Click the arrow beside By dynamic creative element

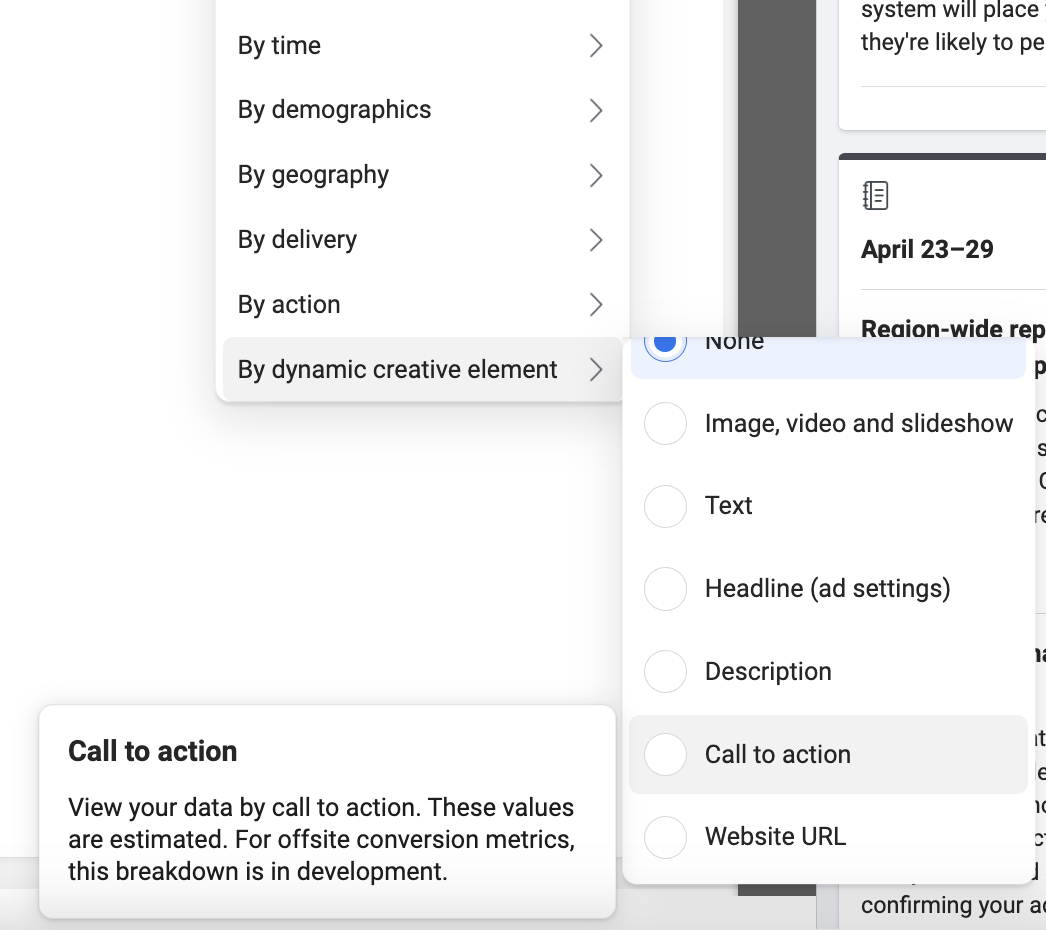596,370
